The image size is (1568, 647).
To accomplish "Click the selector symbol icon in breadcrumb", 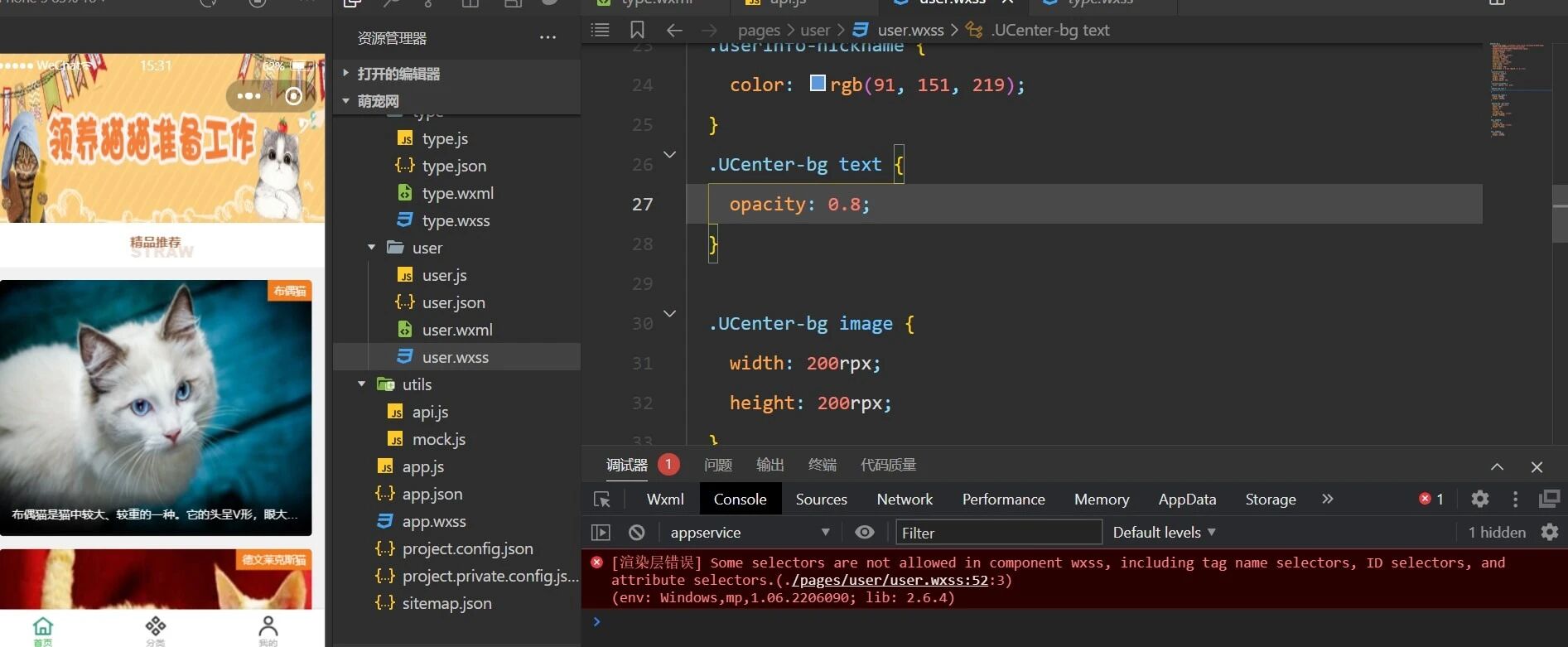I will (x=974, y=30).
